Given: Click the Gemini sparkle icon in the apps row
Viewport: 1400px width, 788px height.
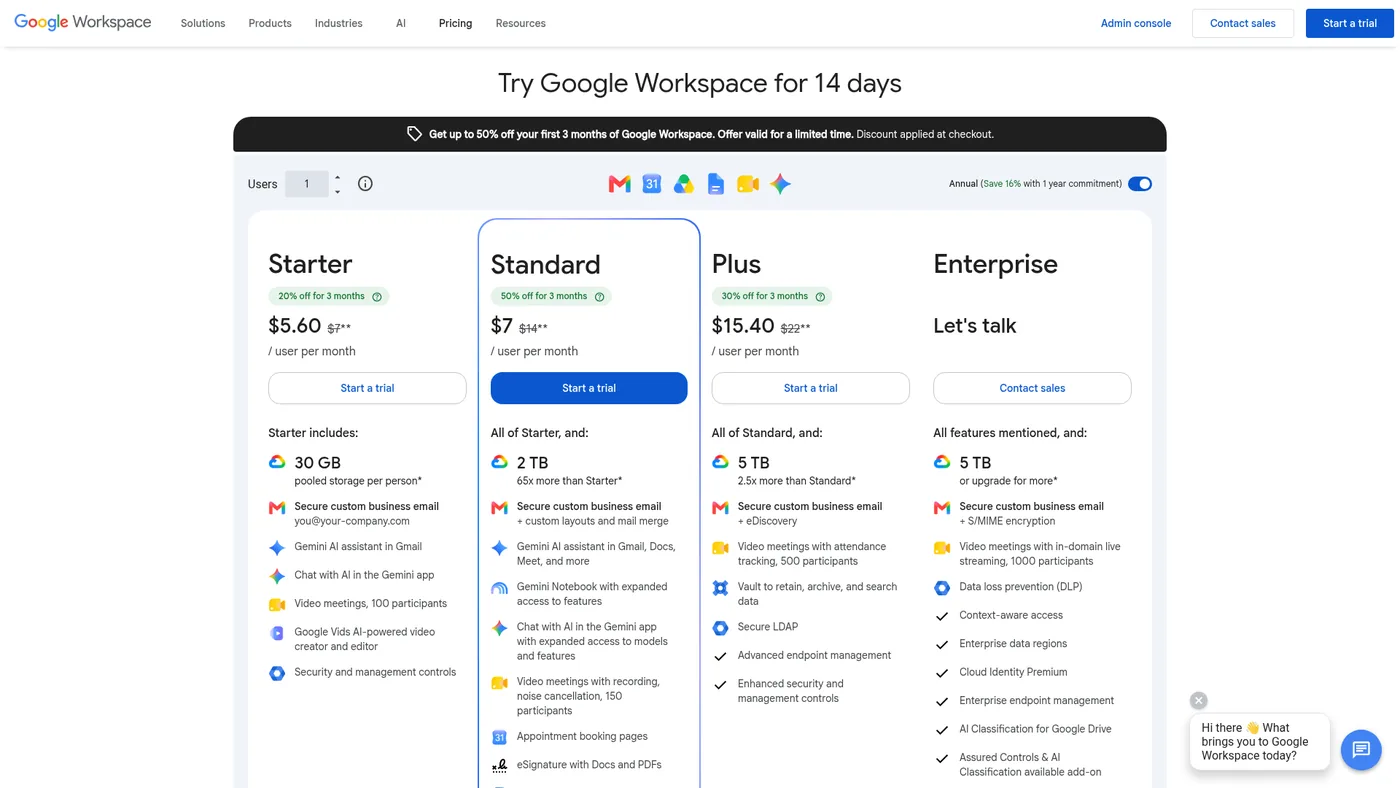Looking at the screenshot, I should coord(780,184).
